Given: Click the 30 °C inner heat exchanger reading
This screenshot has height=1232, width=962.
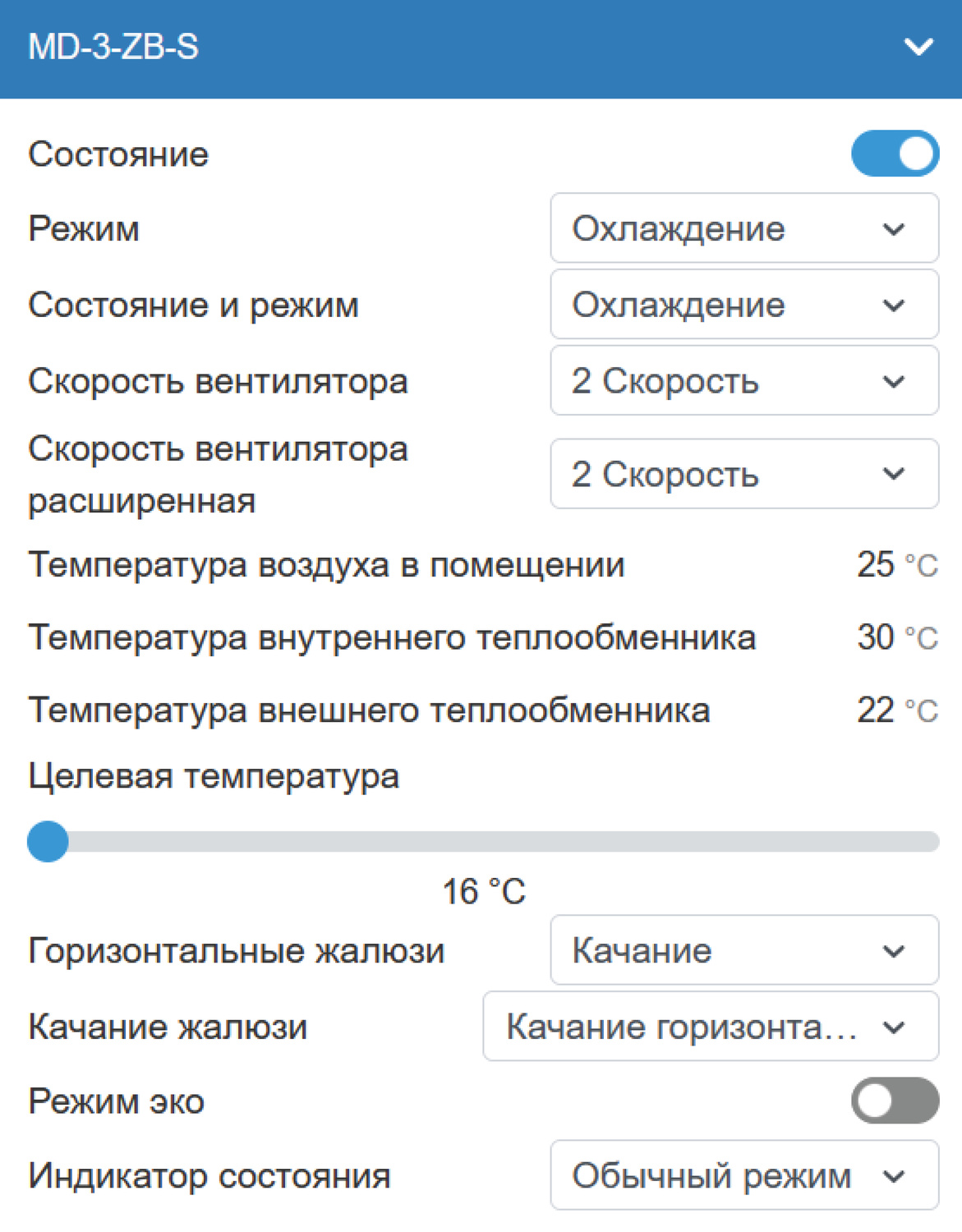Looking at the screenshot, I should pyautogui.click(x=896, y=637).
